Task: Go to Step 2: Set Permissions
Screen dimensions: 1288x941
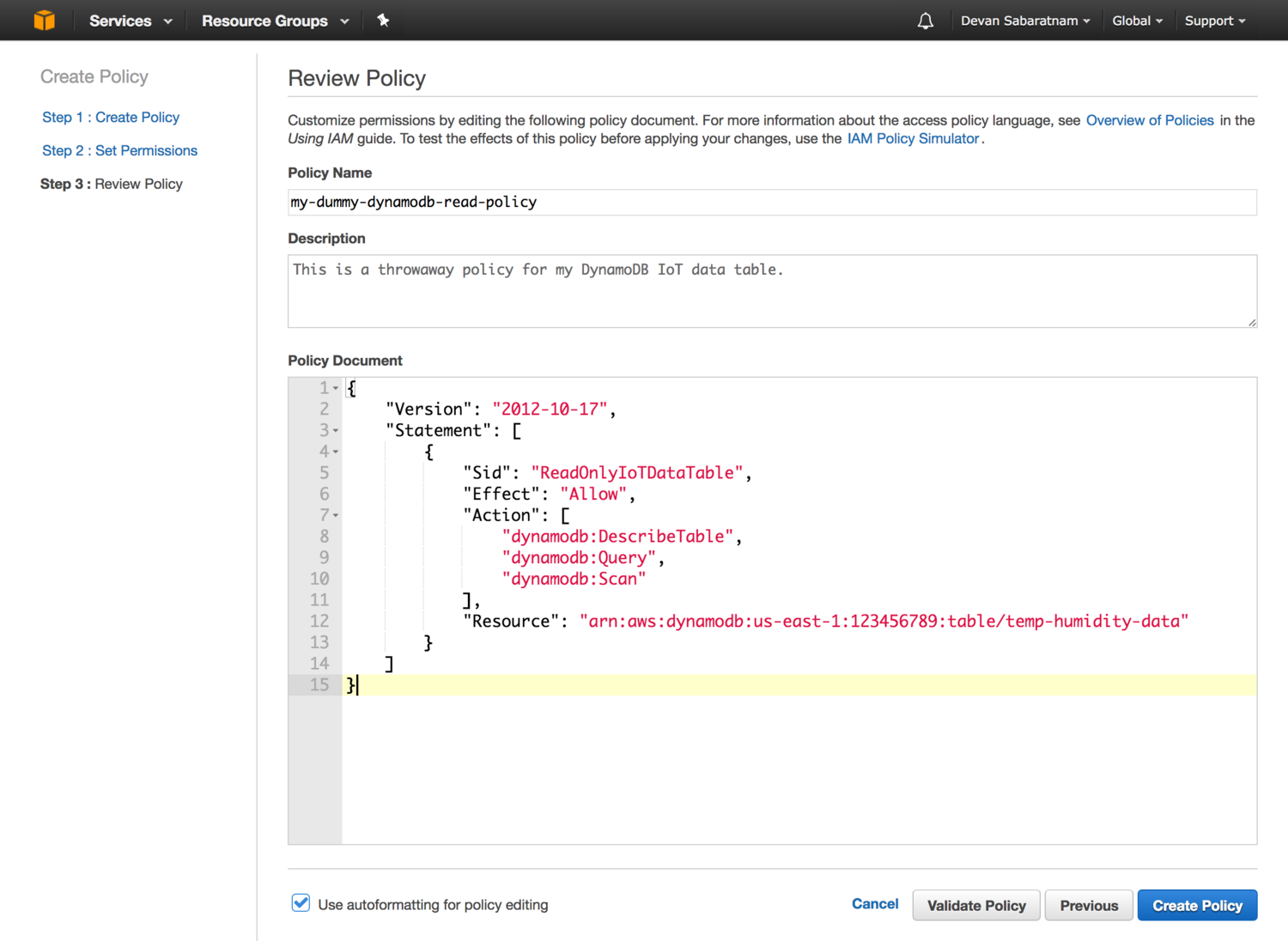Action: coord(119,150)
